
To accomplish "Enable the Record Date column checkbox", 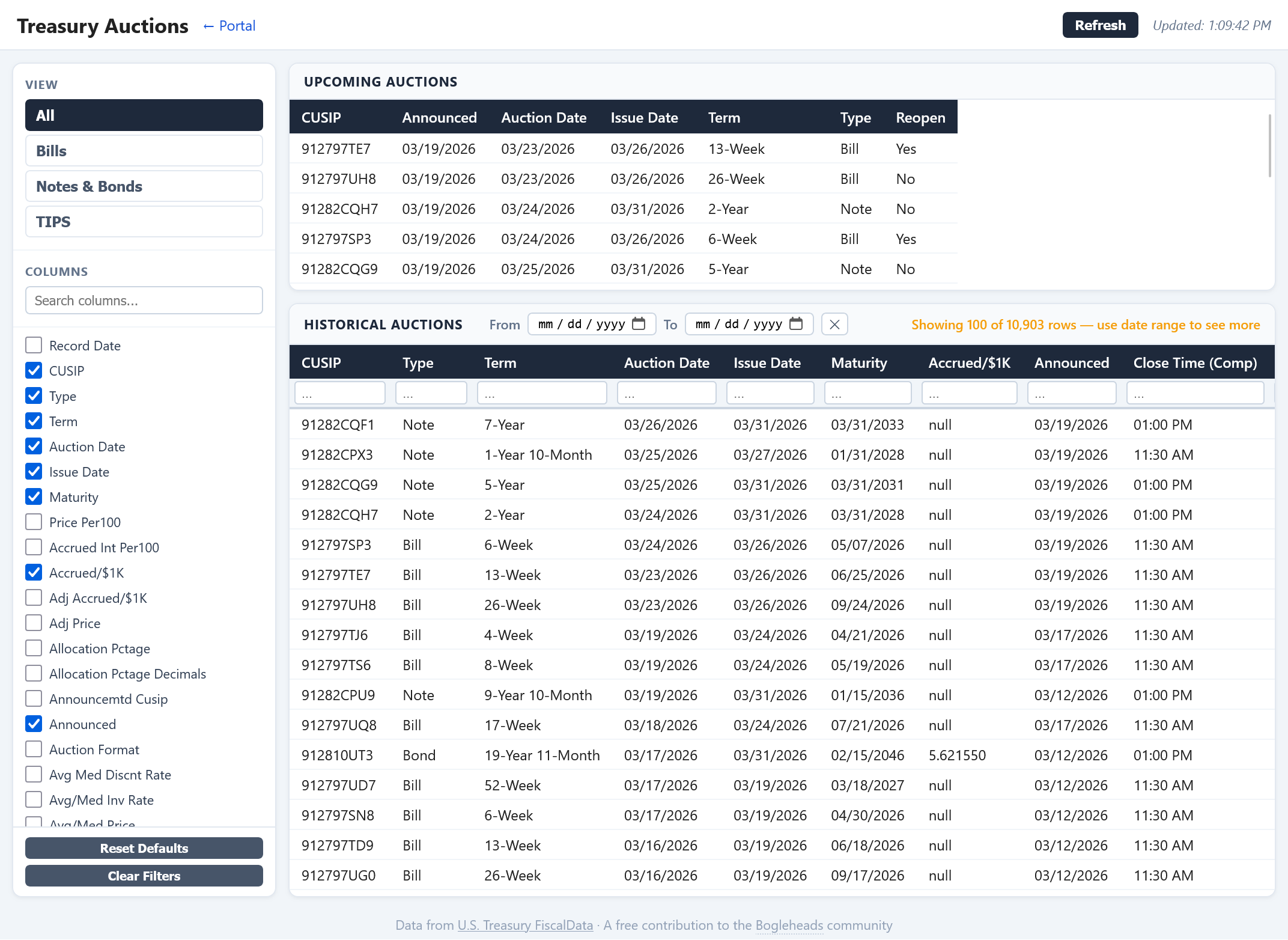I will click(34, 346).
